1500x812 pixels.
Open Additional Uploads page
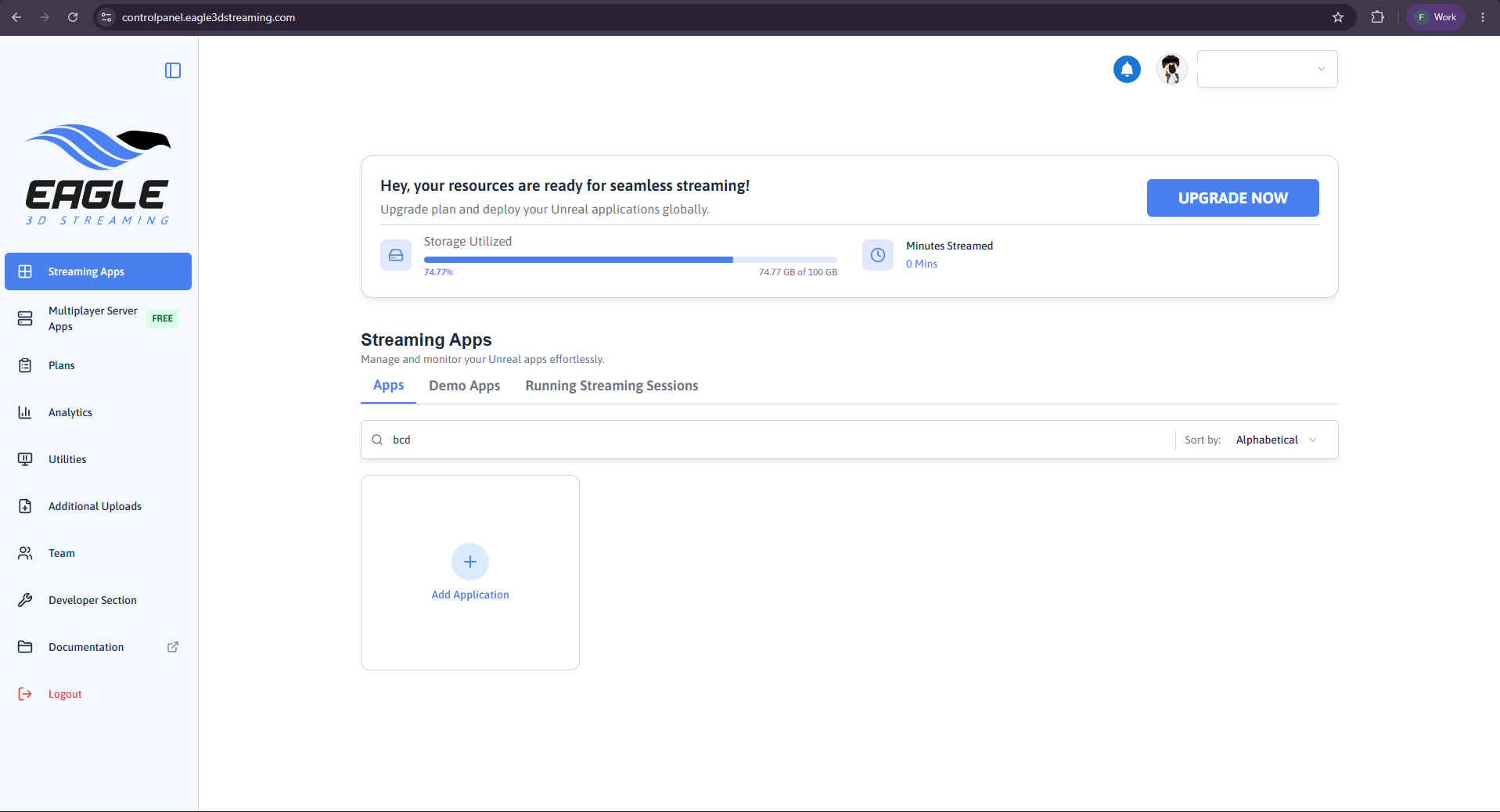[98, 506]
